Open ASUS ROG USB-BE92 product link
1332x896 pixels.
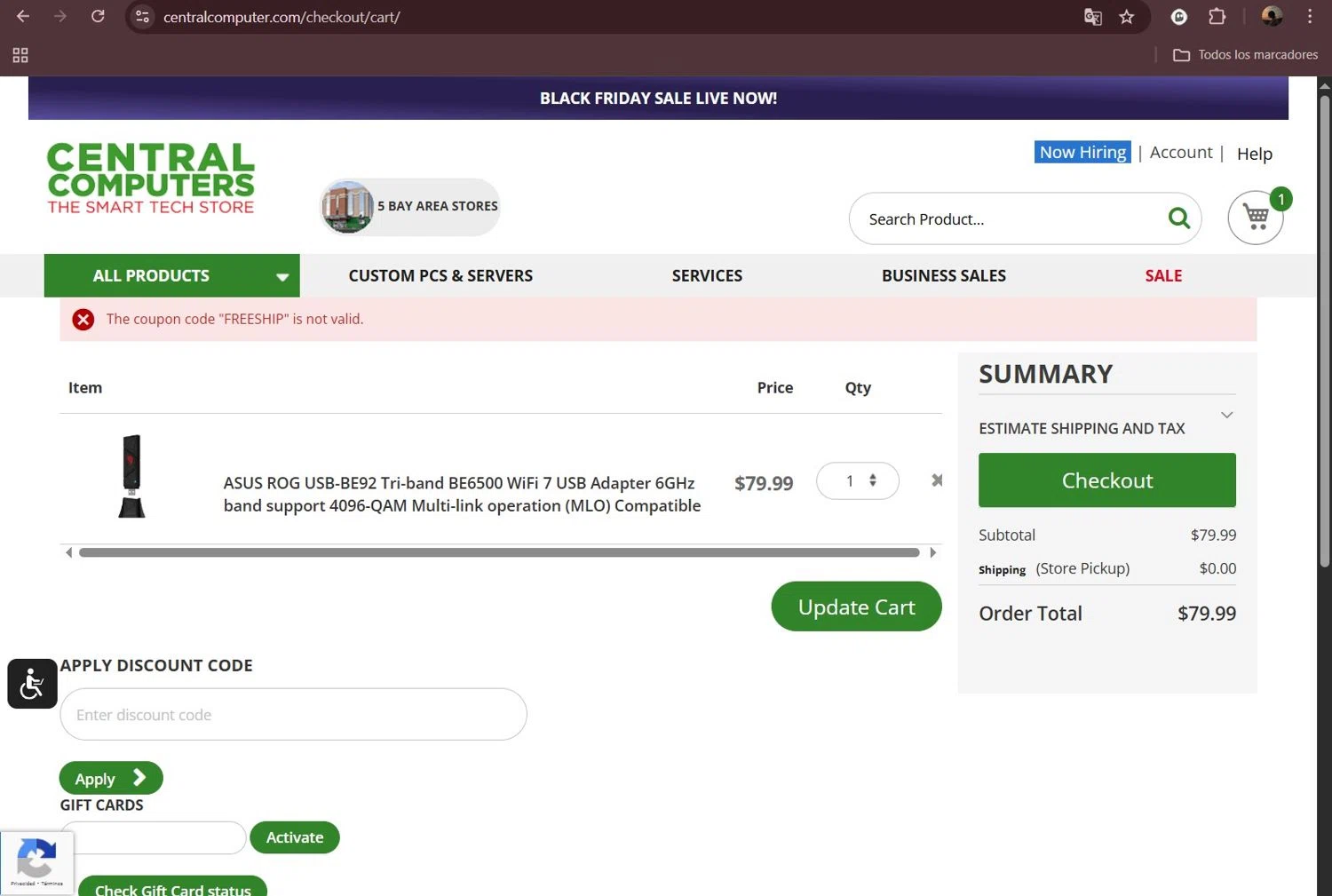pos(462,495)
